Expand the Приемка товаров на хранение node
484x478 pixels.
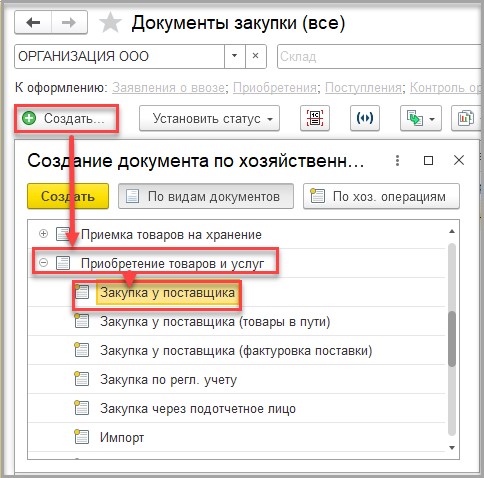point(43,234)
